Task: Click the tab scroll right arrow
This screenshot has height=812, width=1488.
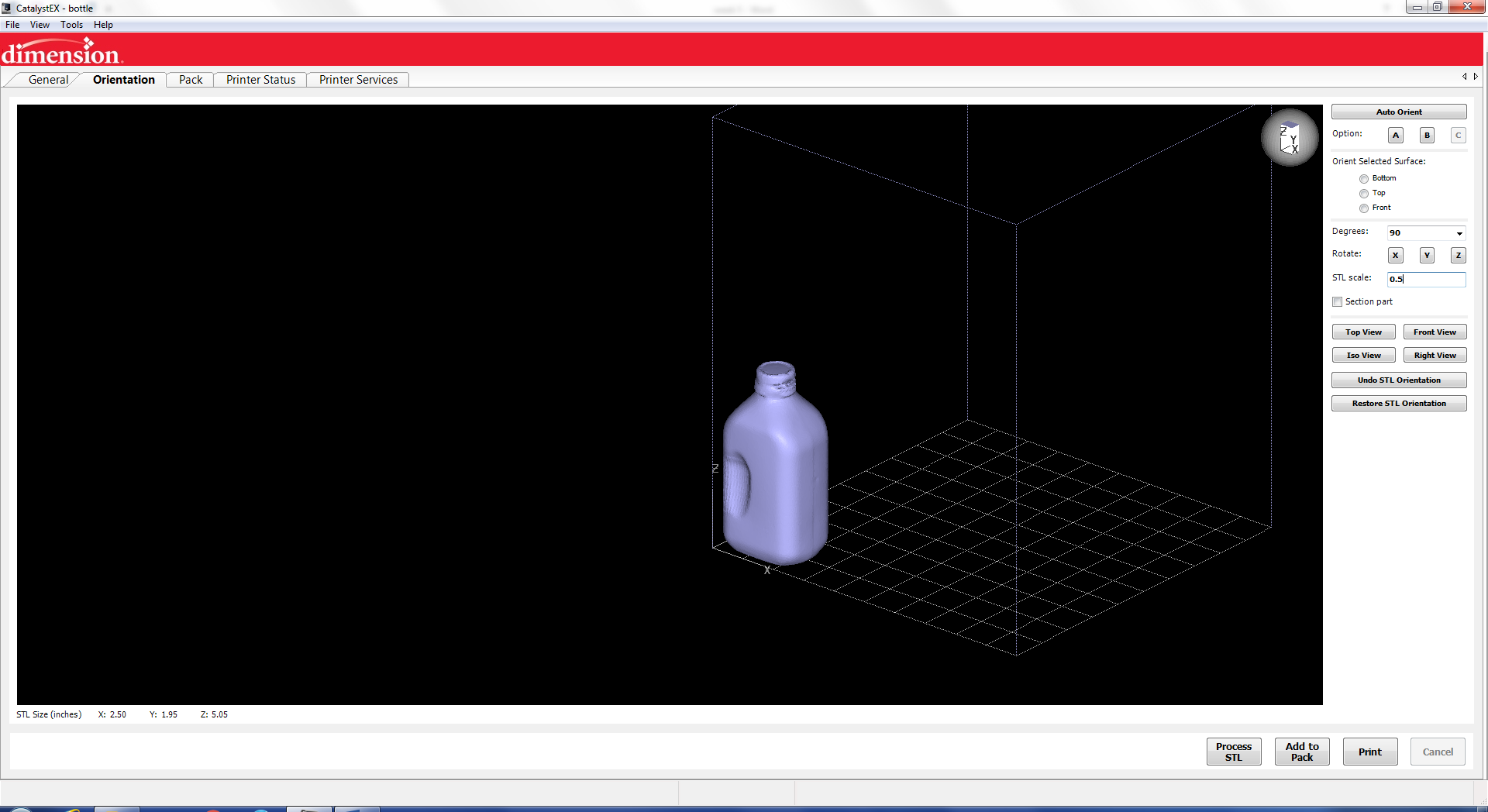Action: coord(1476,77)
